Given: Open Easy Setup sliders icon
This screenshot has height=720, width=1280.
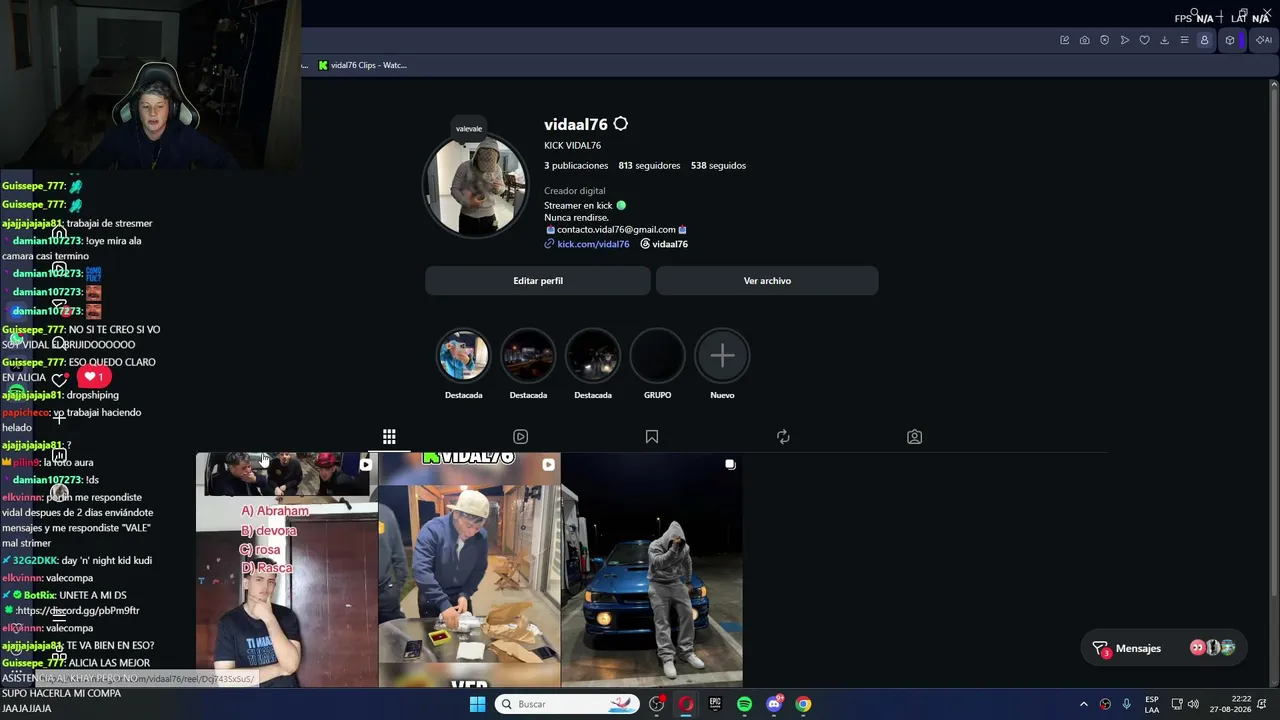Looking at the screenshot, I should tap(1184, 40).
